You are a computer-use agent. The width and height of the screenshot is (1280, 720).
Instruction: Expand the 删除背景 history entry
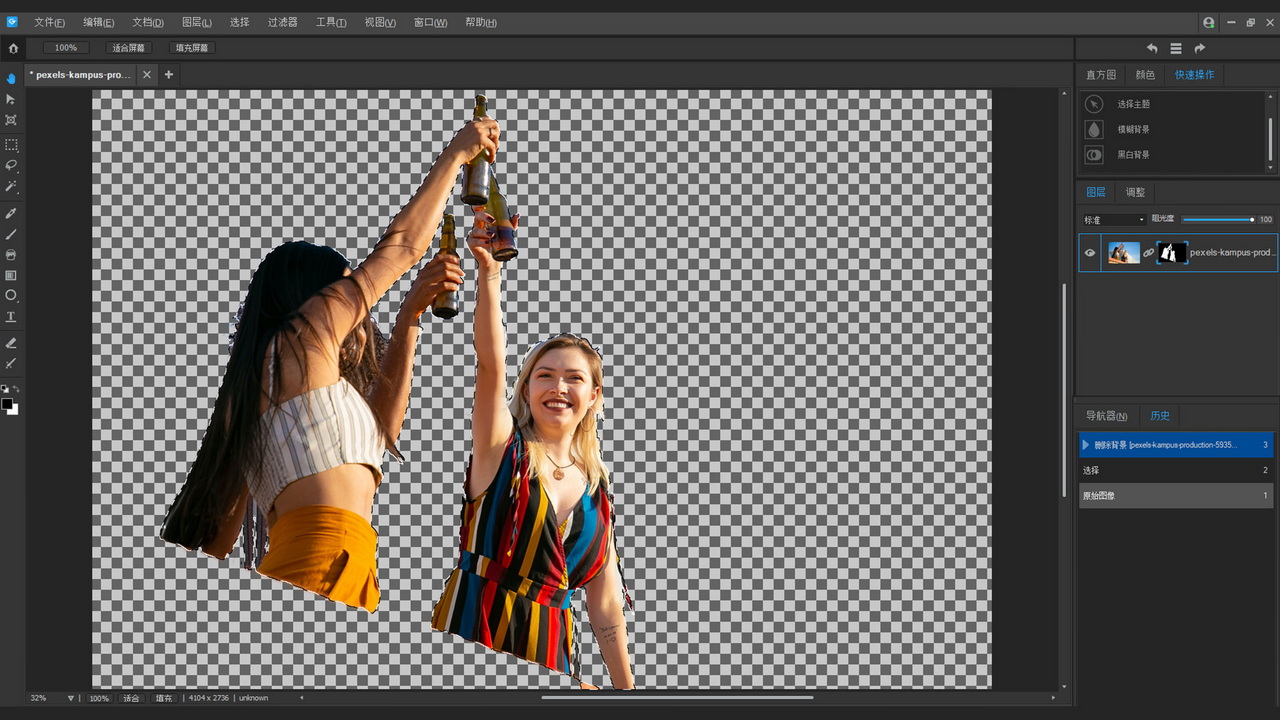(x=1086, y=445)
